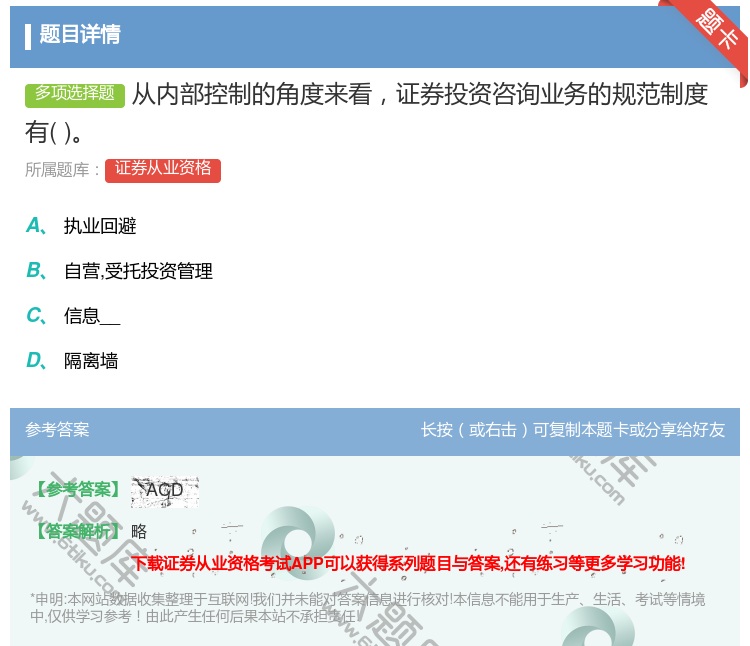Click the 所属题库 label
This screenshot has height=646, width=750.
point(62,170)
